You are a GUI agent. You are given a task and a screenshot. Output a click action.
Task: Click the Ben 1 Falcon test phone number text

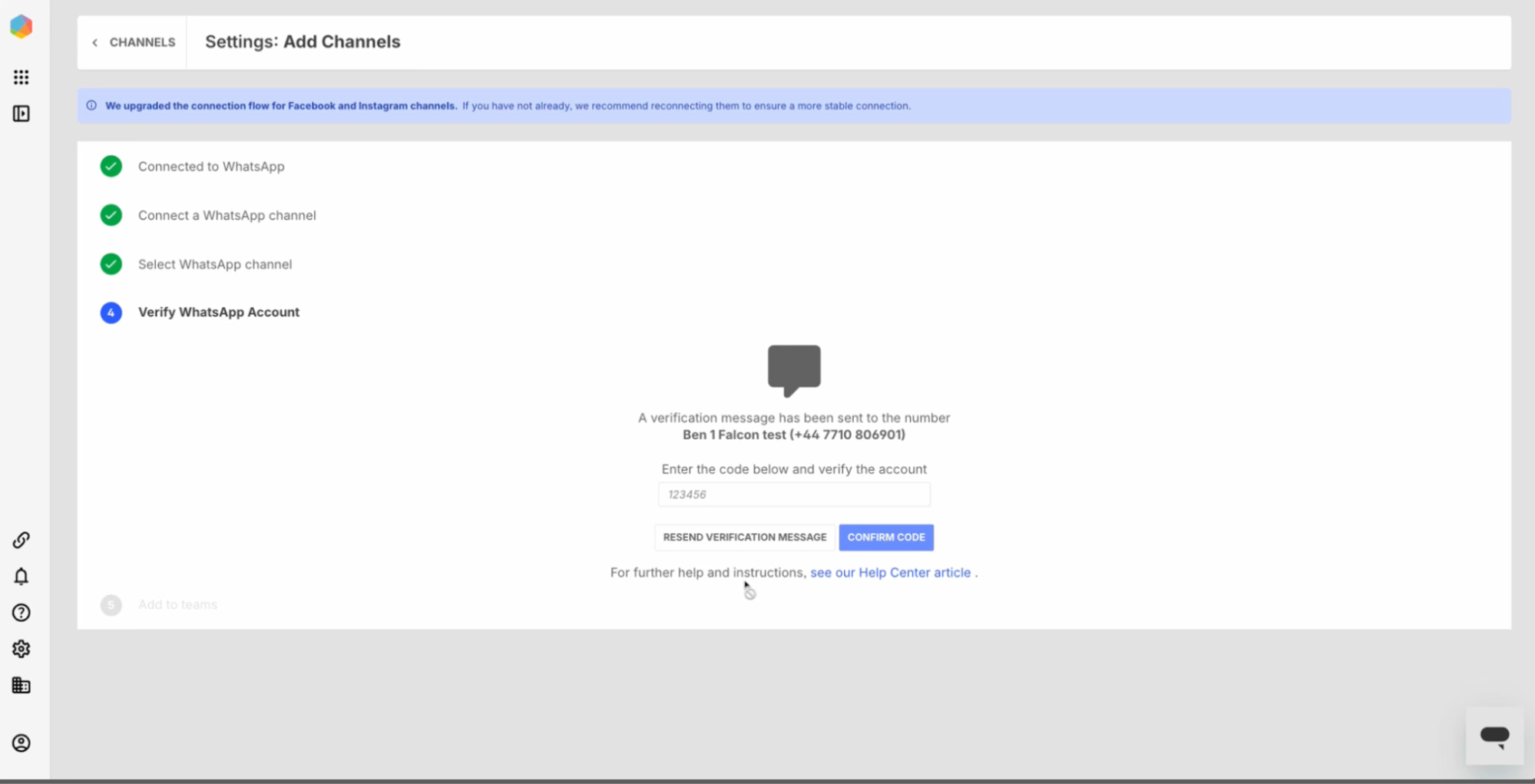pos(794,435)
